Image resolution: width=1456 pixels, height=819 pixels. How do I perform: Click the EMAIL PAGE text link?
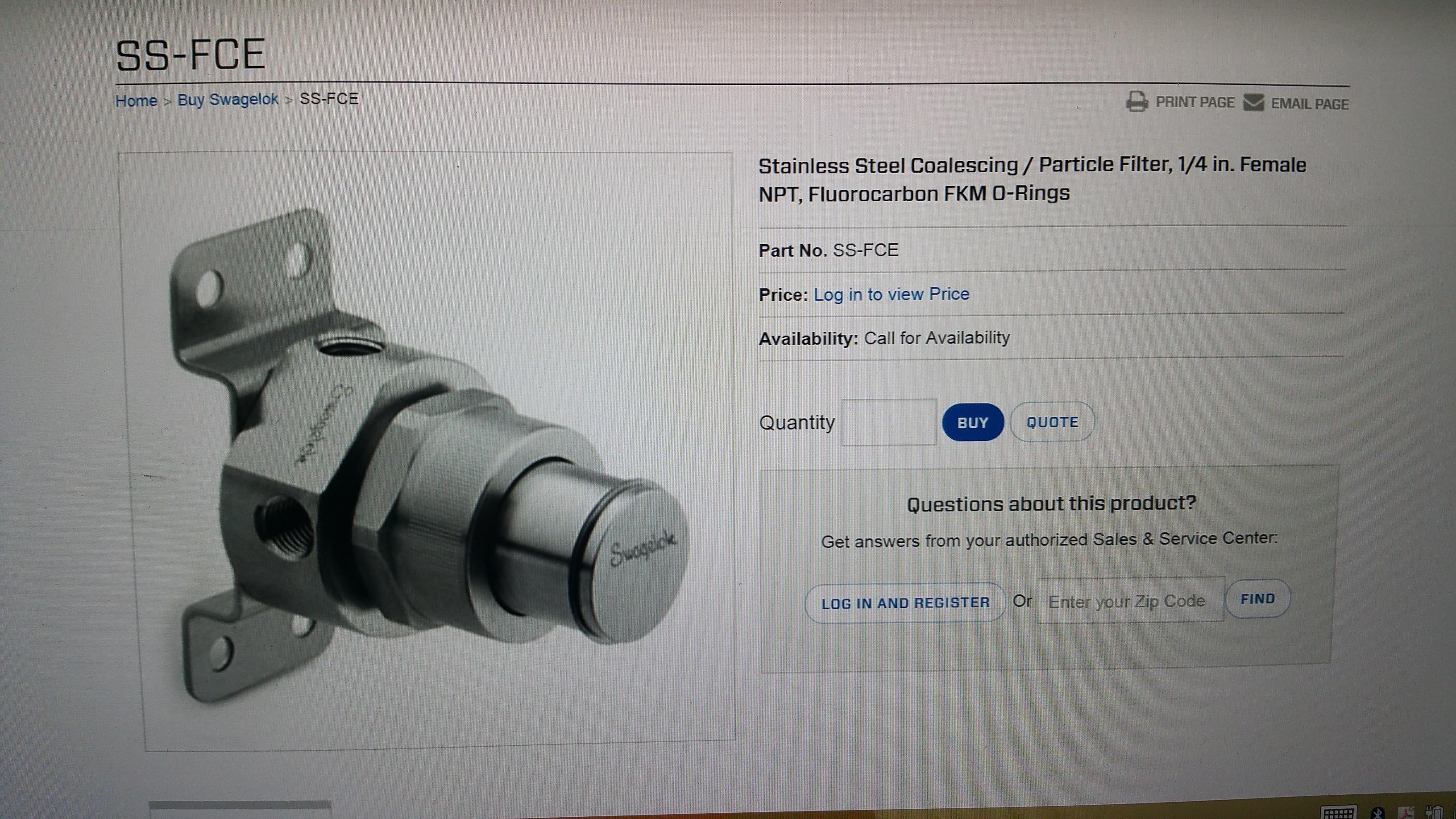1310,104
